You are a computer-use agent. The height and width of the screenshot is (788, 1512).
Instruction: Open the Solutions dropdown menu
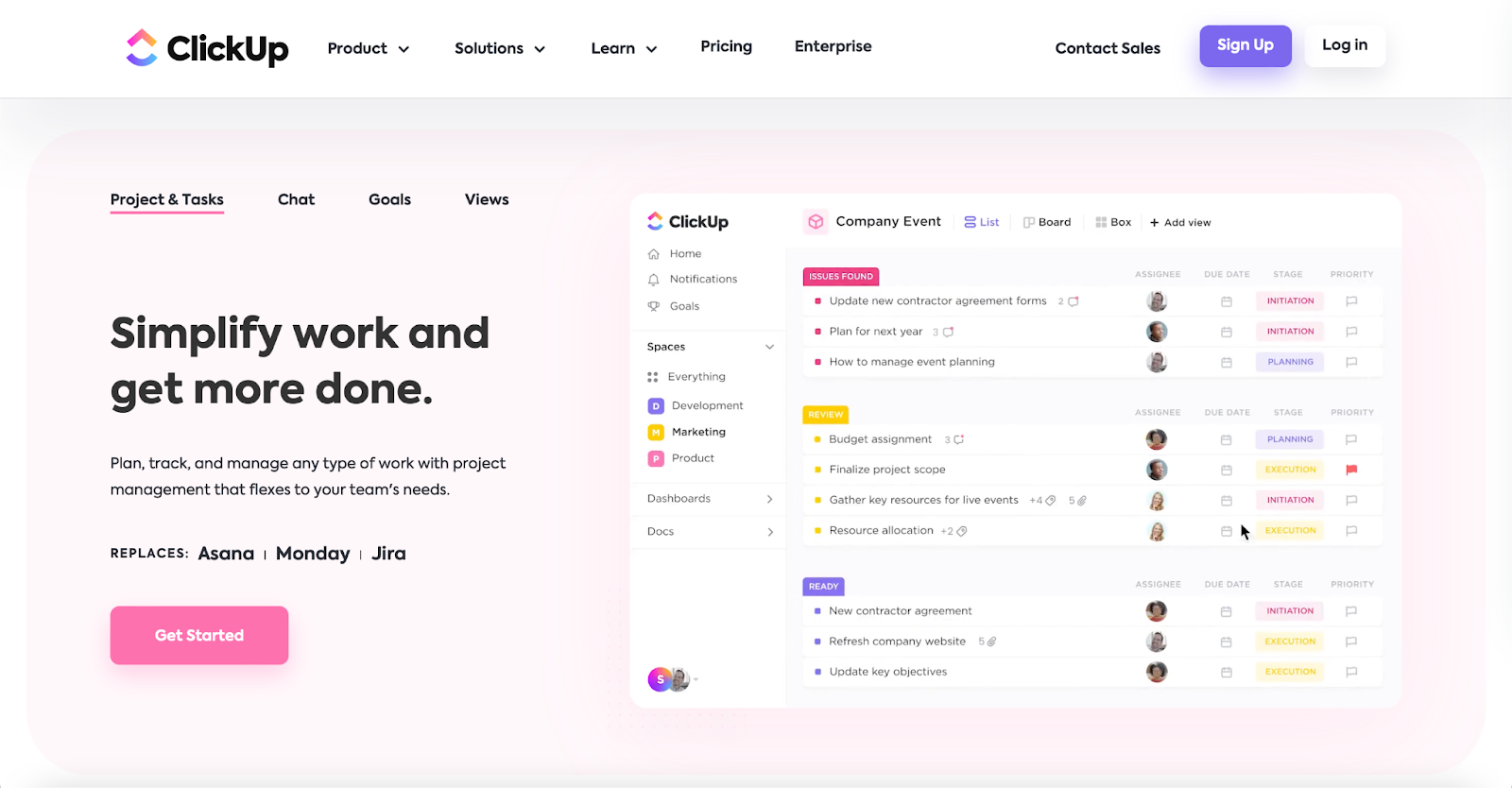500,48
